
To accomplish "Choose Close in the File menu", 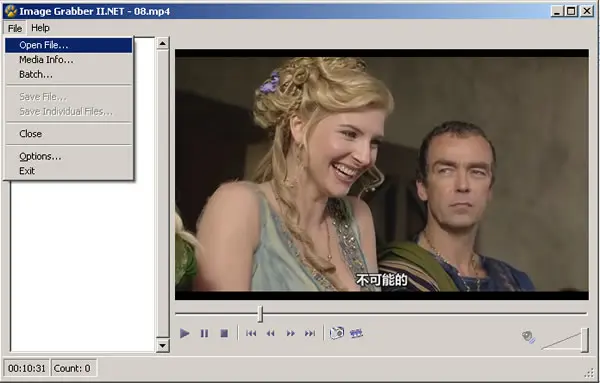I will 69,134.
